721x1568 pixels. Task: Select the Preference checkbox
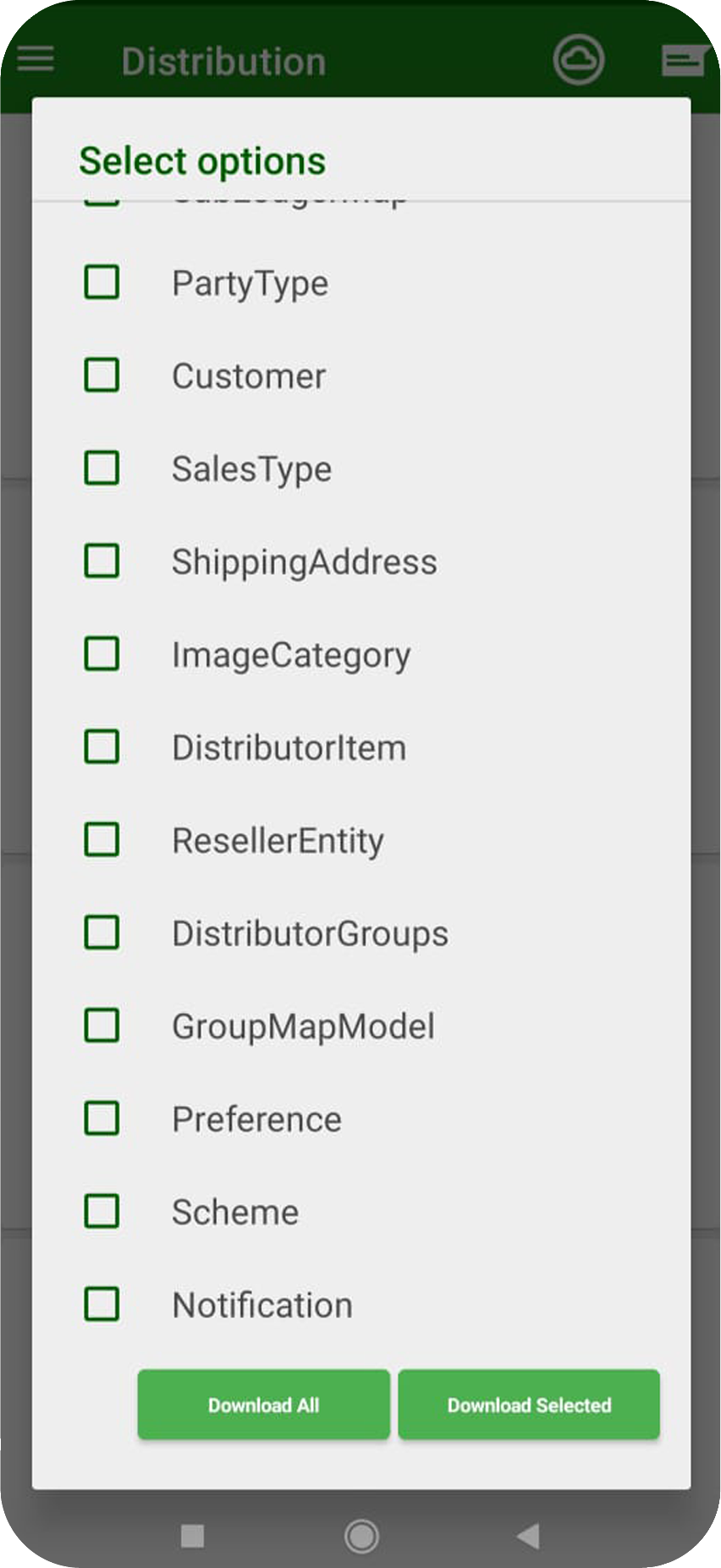pos(102,1119)
